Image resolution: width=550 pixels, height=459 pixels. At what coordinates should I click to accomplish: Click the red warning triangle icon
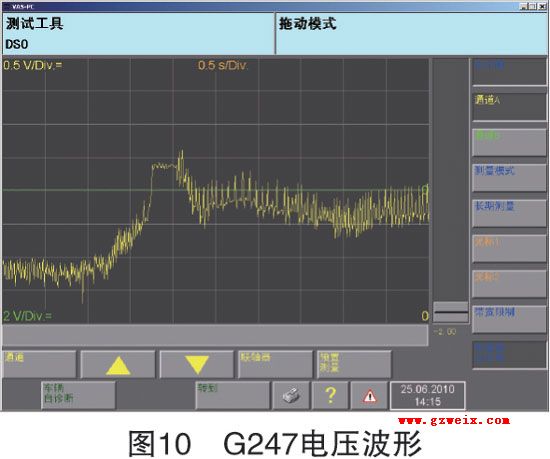(369, 396)
